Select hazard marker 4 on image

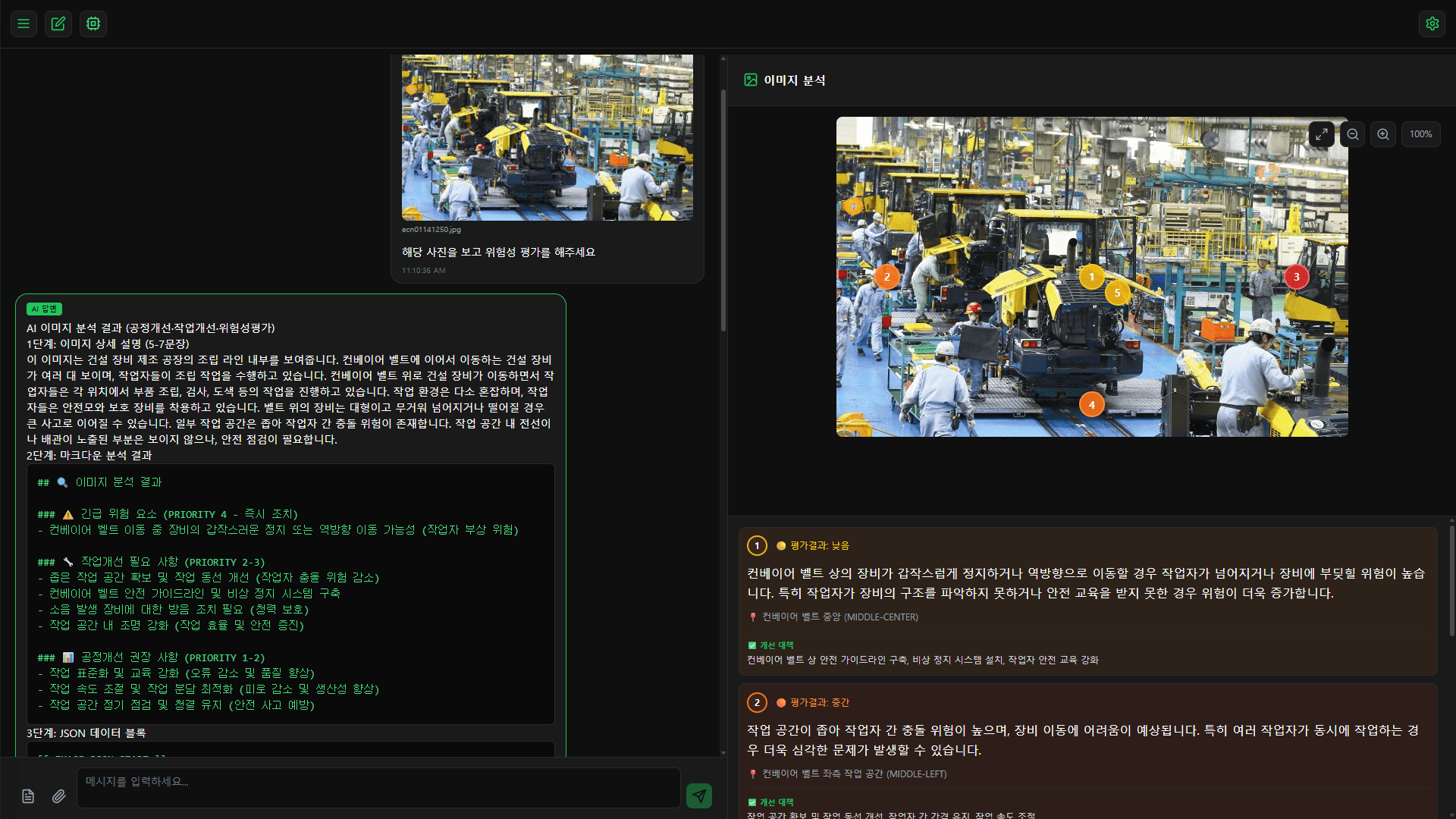coord(1091,405)
